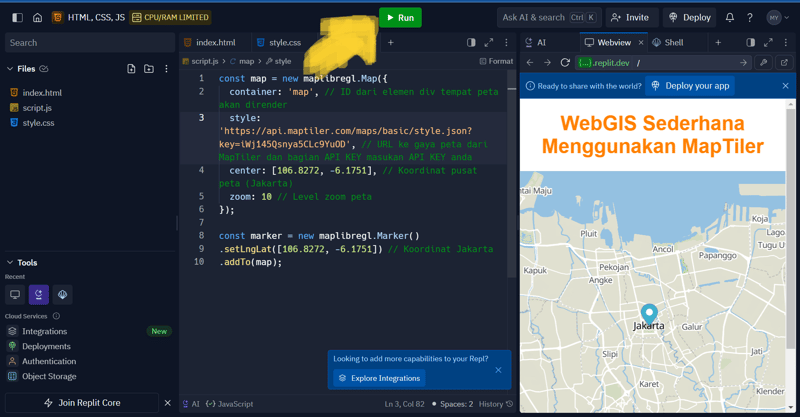Format the code with Format button
The image size is (800, 417).
click(496, 61)
